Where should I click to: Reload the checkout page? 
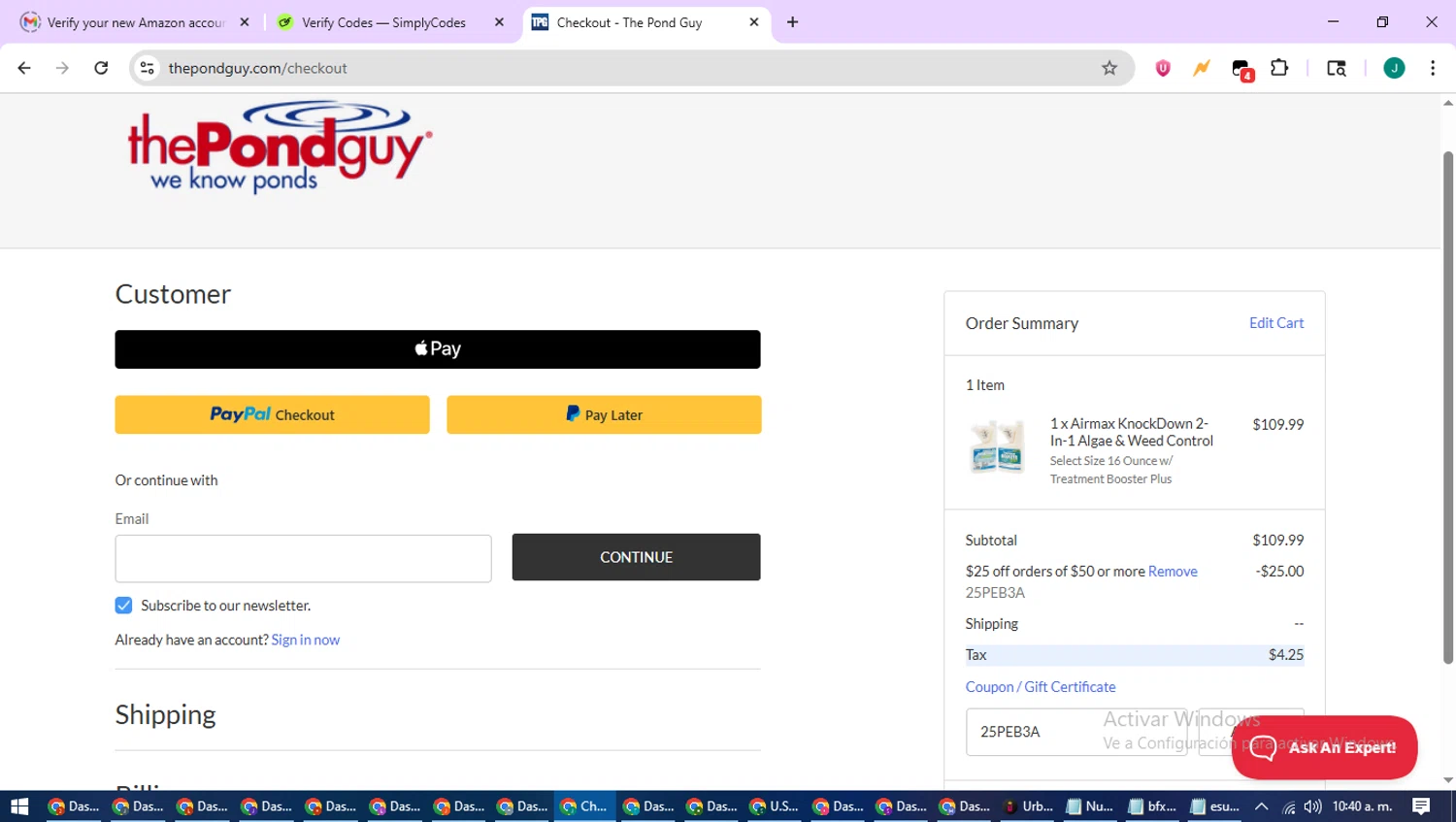point(101,68)
